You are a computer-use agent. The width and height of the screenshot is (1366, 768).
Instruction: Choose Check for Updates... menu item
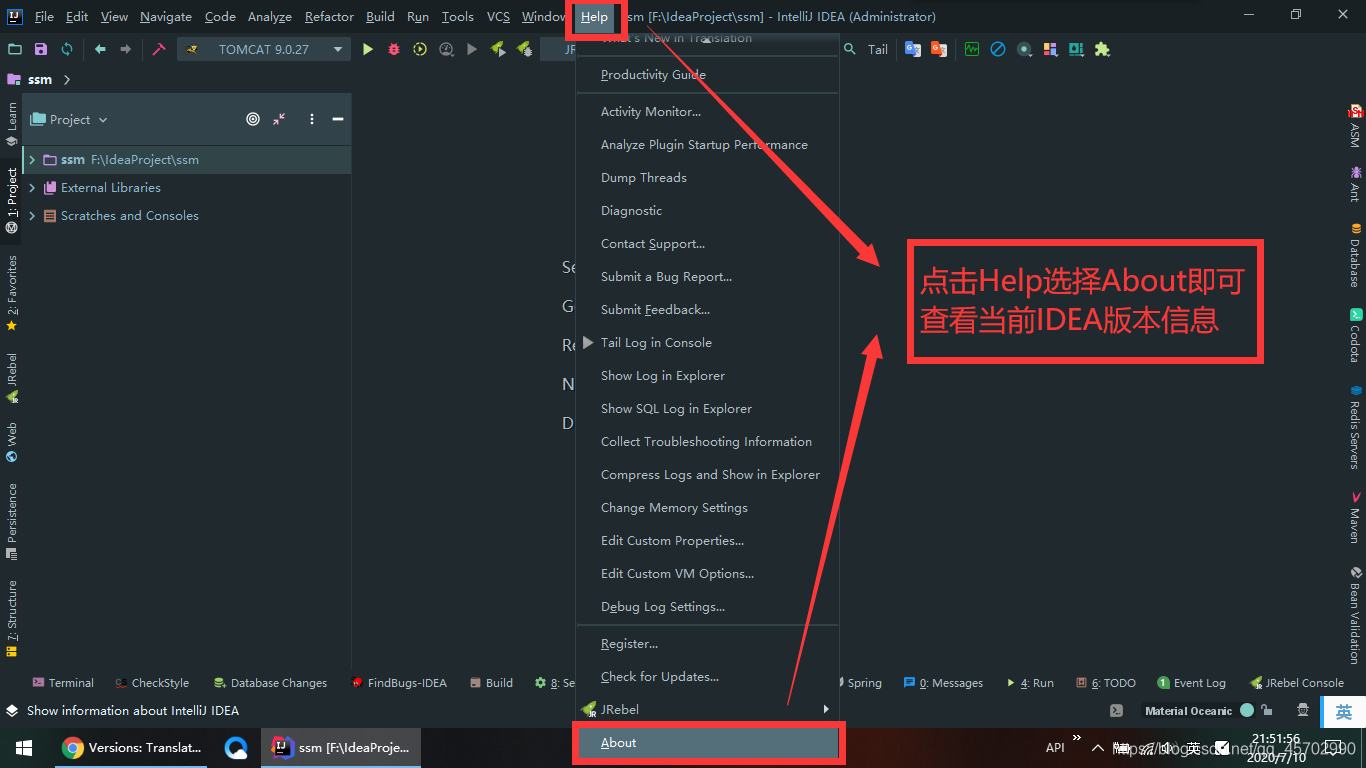click(x=708, y=676)
